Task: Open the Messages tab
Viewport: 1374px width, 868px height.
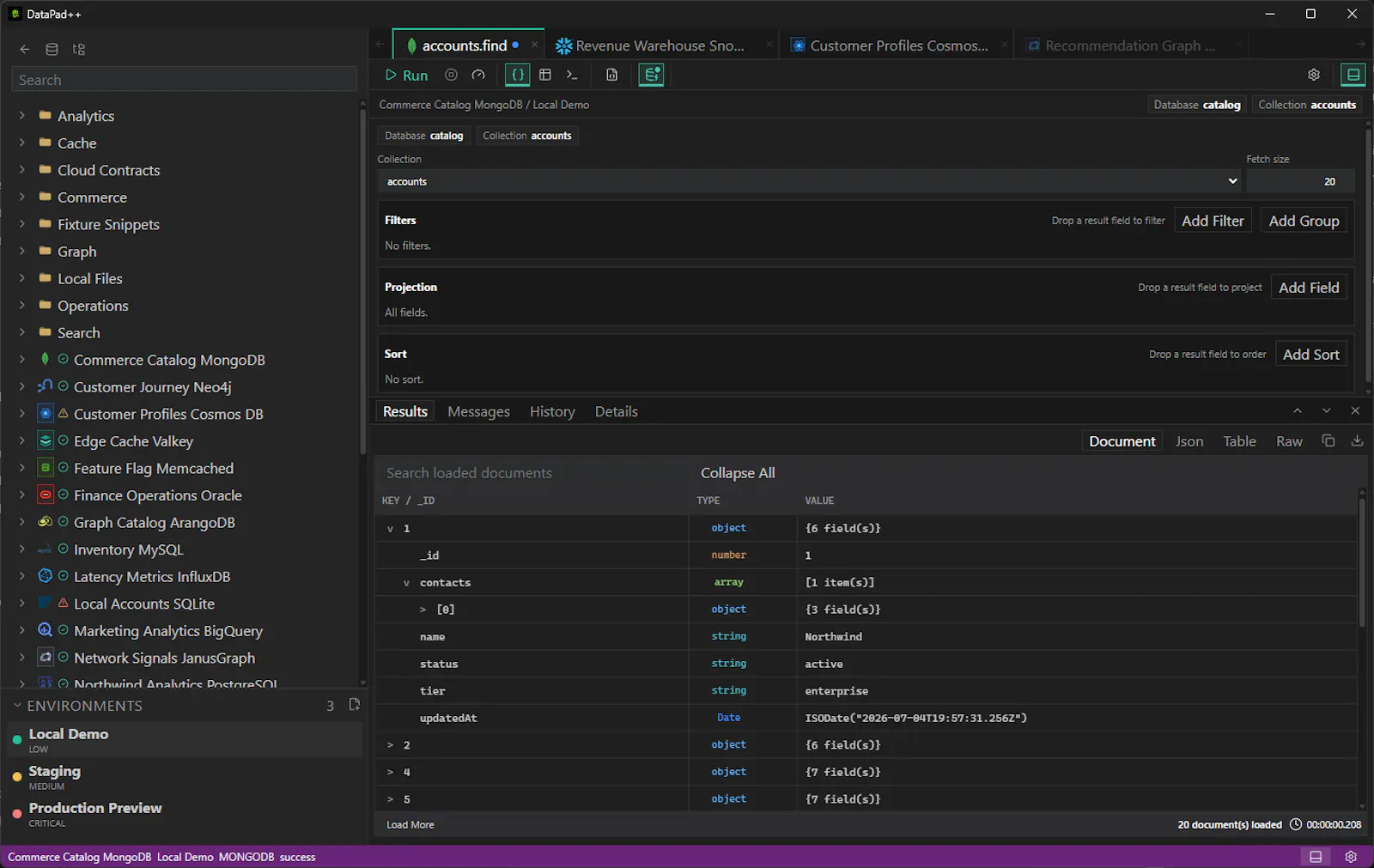Action: click(x=478, y=411)
